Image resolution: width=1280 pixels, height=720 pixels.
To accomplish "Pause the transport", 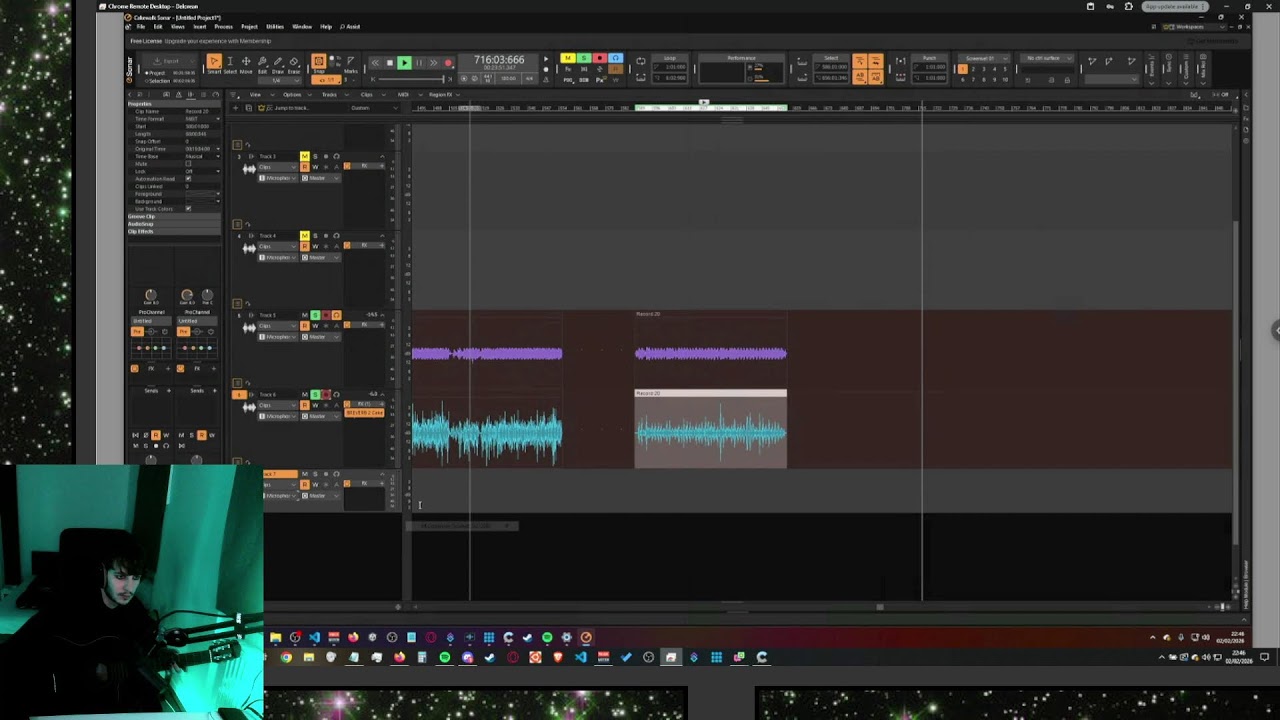I will [419, 63].
